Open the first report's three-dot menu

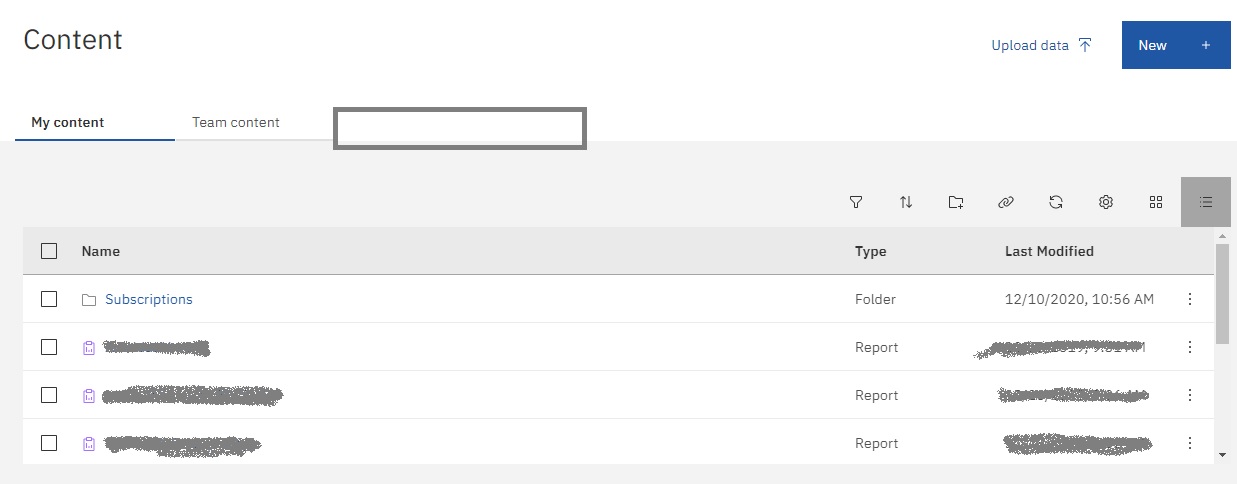click(x=1190, y=347)
